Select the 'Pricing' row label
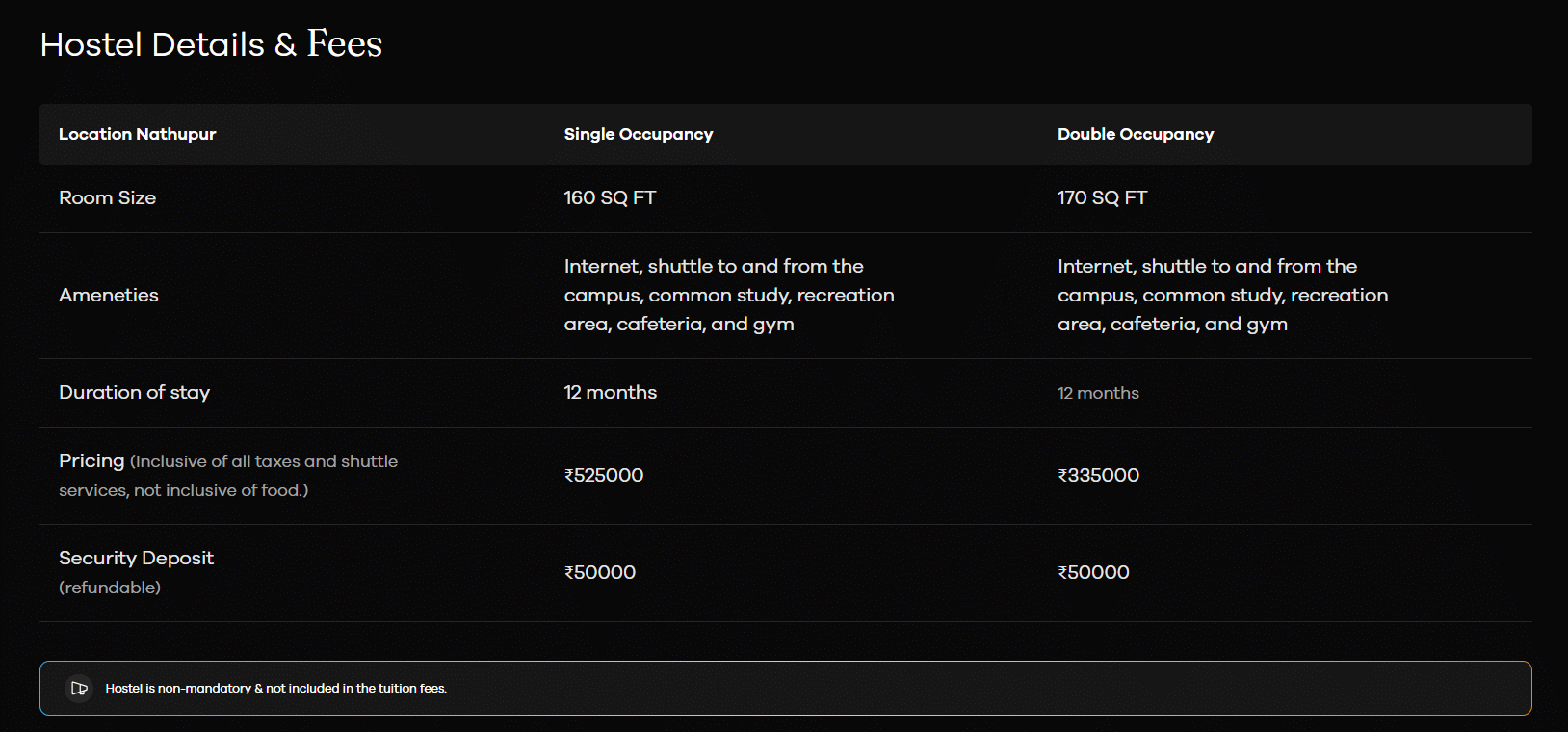 91,460
